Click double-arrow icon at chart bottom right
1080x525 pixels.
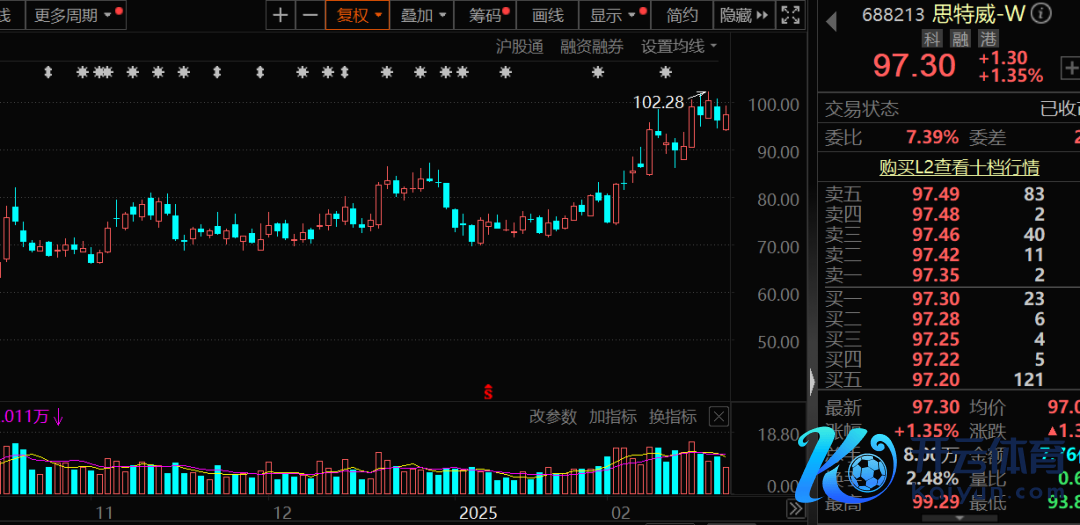click(x=794, y=509)
